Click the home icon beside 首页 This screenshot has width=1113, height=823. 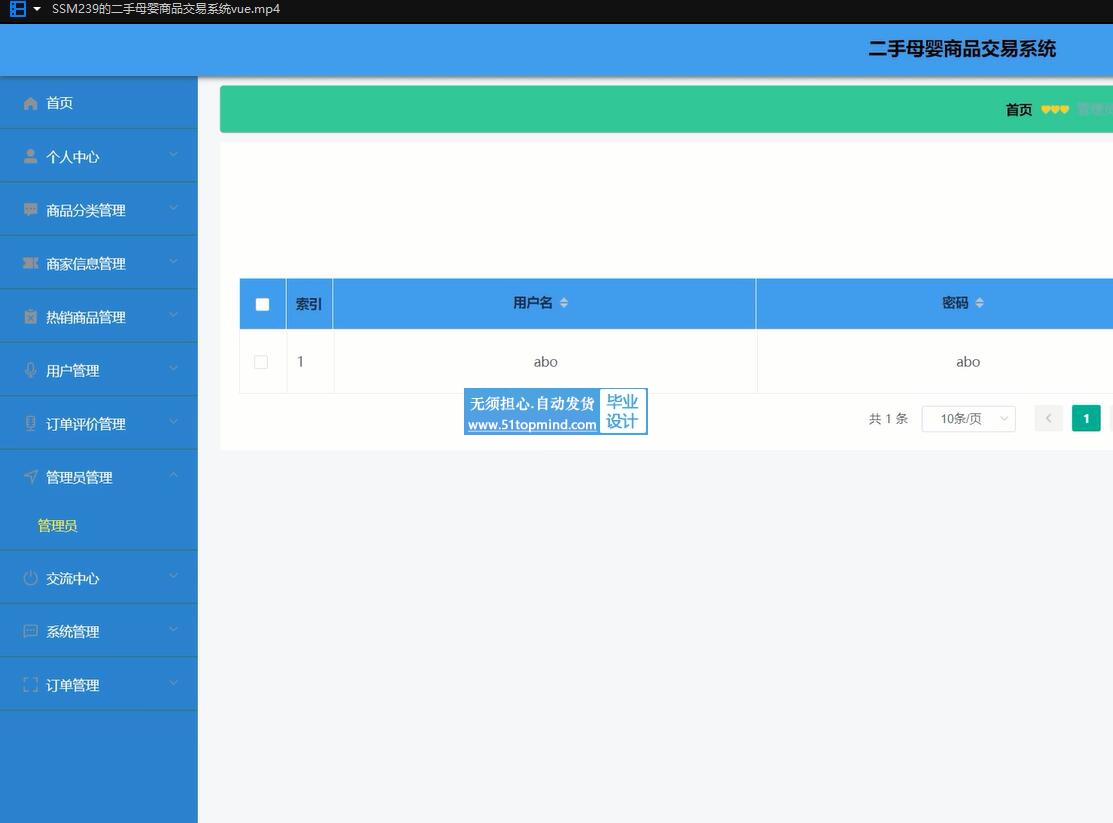(x=31, y=104)
